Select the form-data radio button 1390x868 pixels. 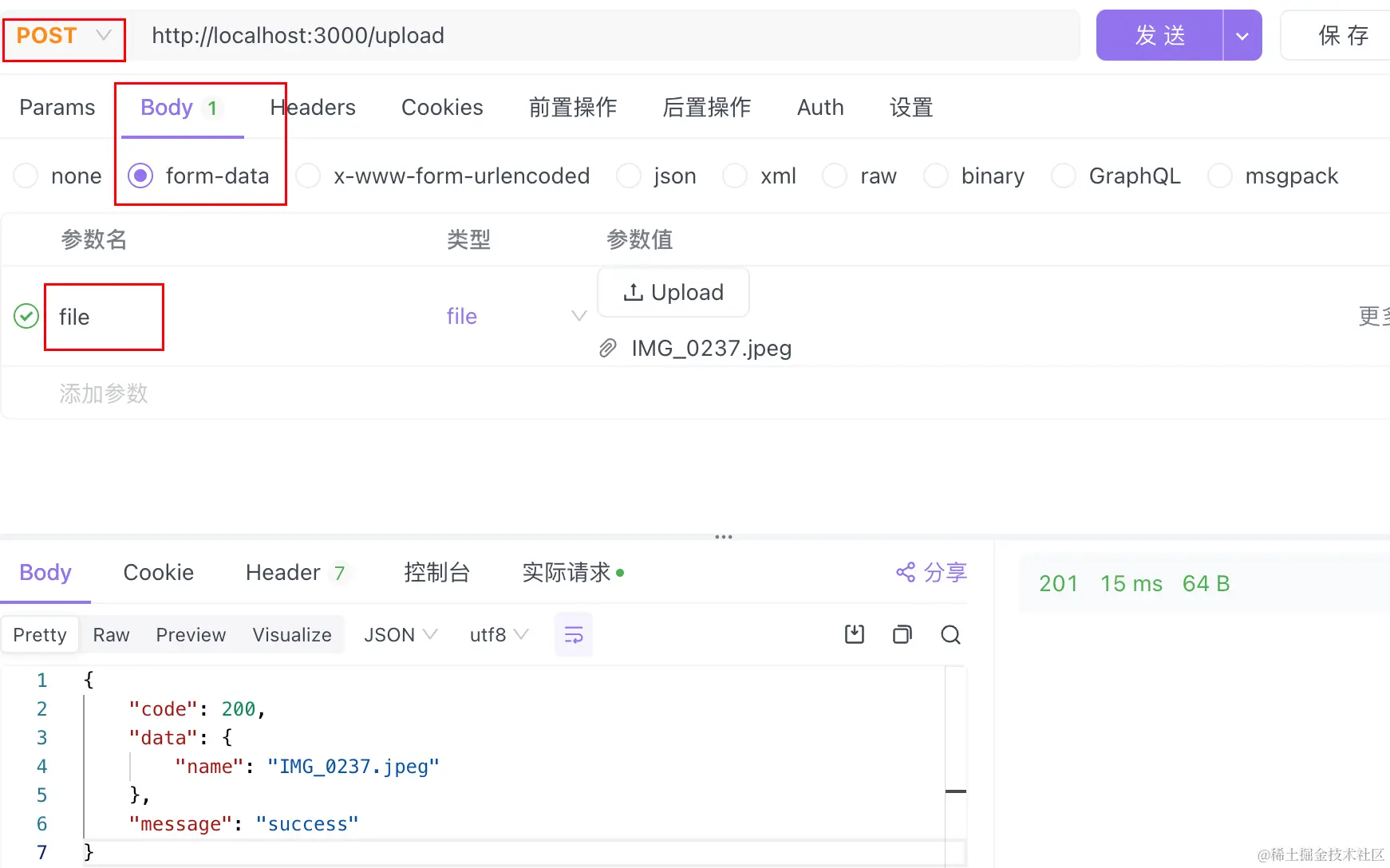(x=140, y=176)
